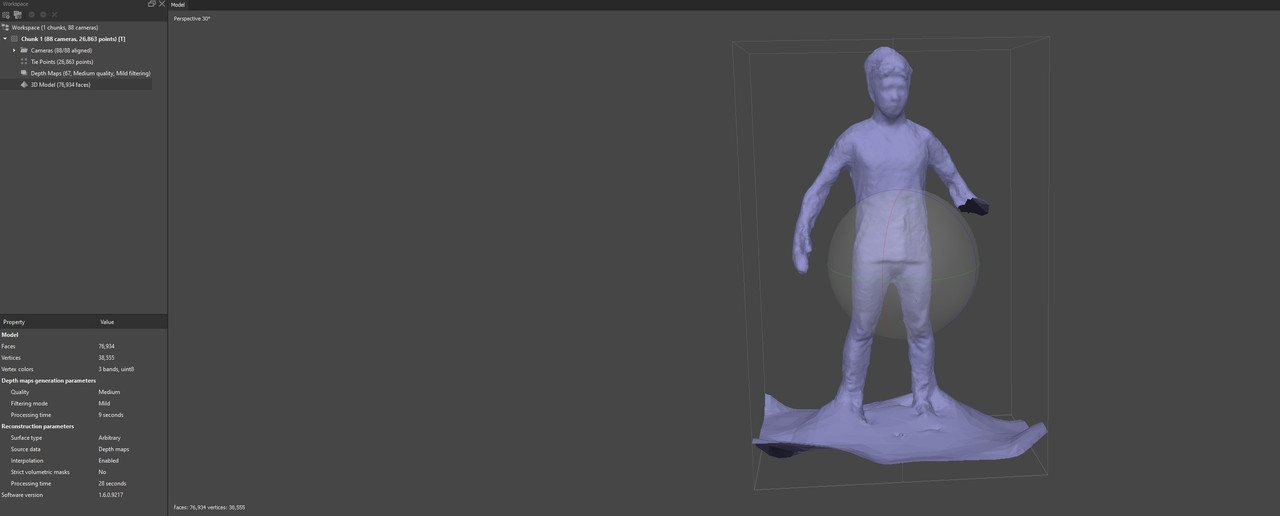Screen dimensions: 1280x516
Task: Click the Interpolation value Enabled
Action: (x=108, y=461)
